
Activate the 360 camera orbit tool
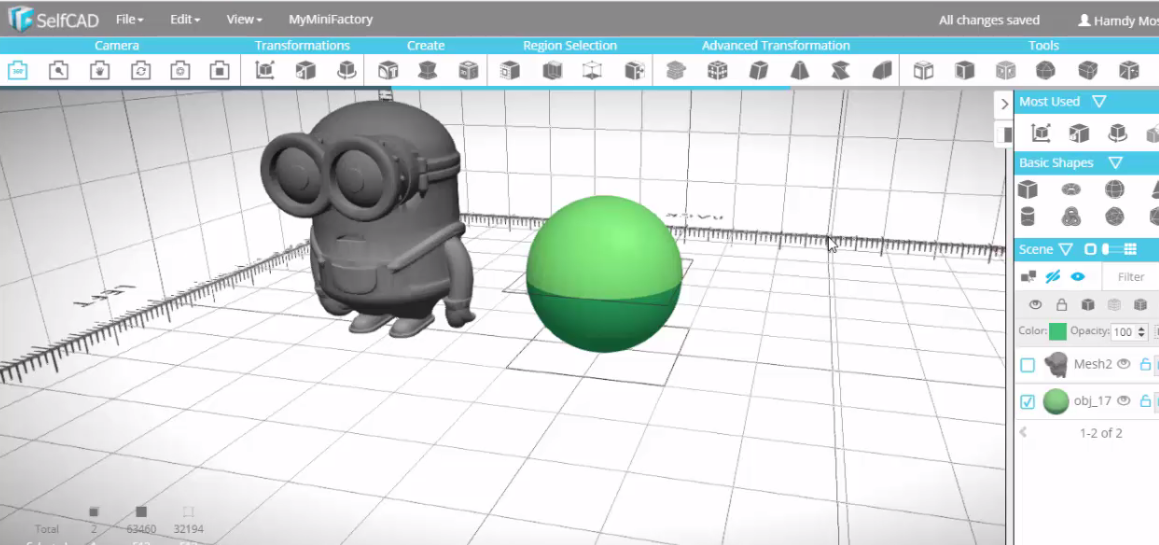18,71
